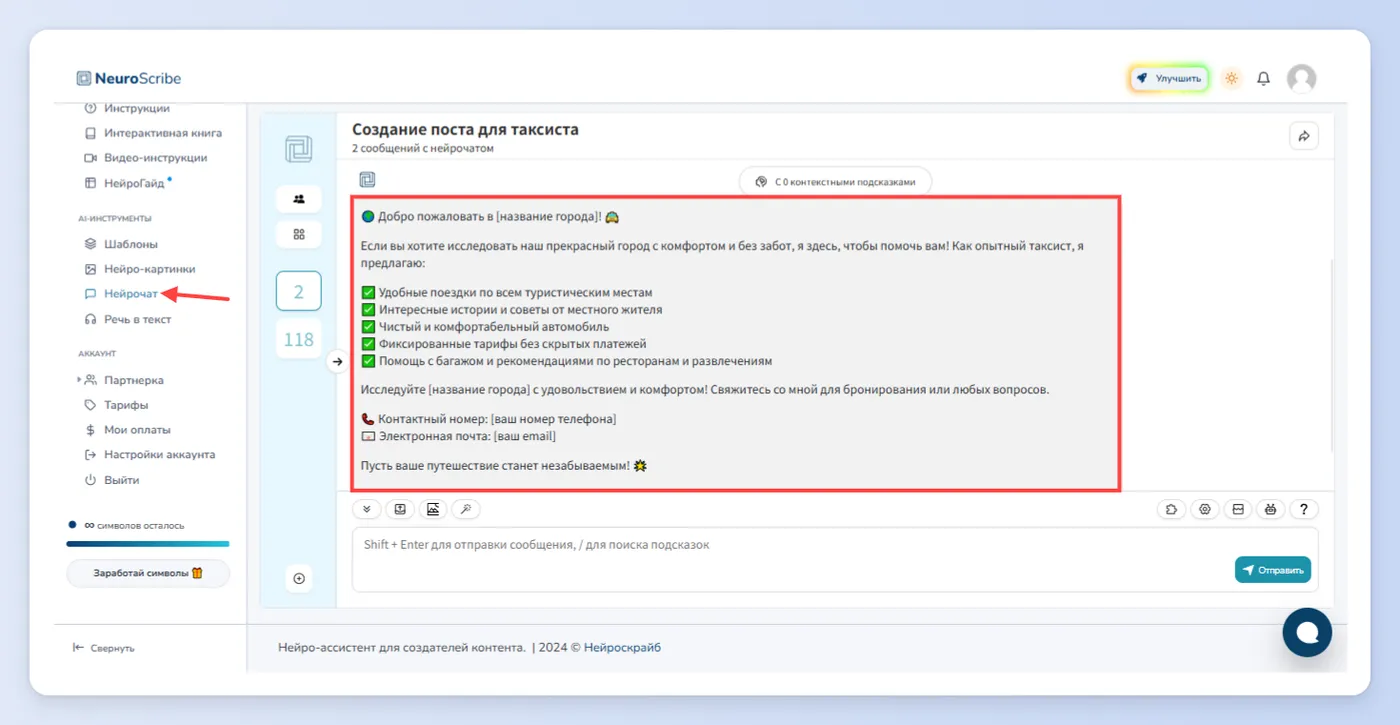The height and width of the screenshot is (725, 1400).
Task: Open Речь в текст tool
Action: 128,319
